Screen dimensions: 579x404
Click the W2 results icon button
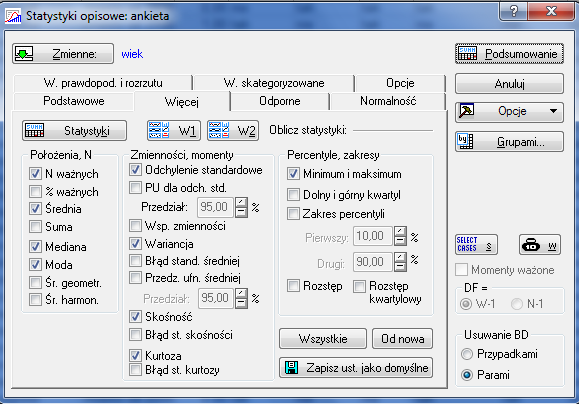pyautogui.click(x=233, y=131)
